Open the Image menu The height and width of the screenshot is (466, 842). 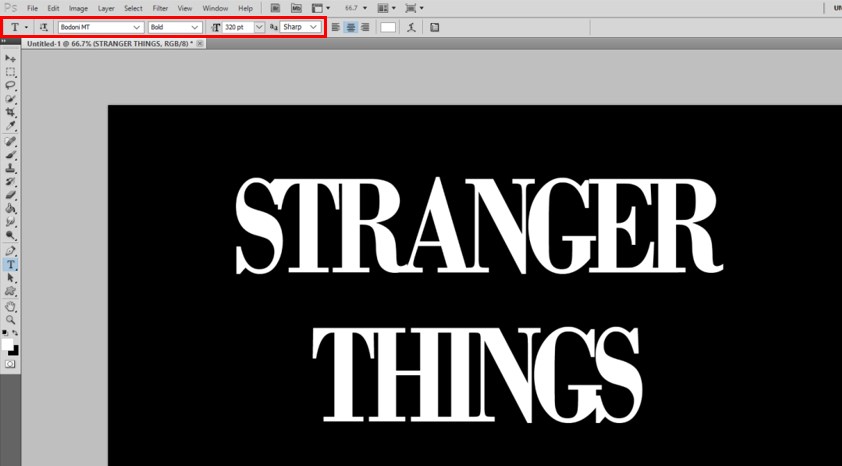point(78,9)
